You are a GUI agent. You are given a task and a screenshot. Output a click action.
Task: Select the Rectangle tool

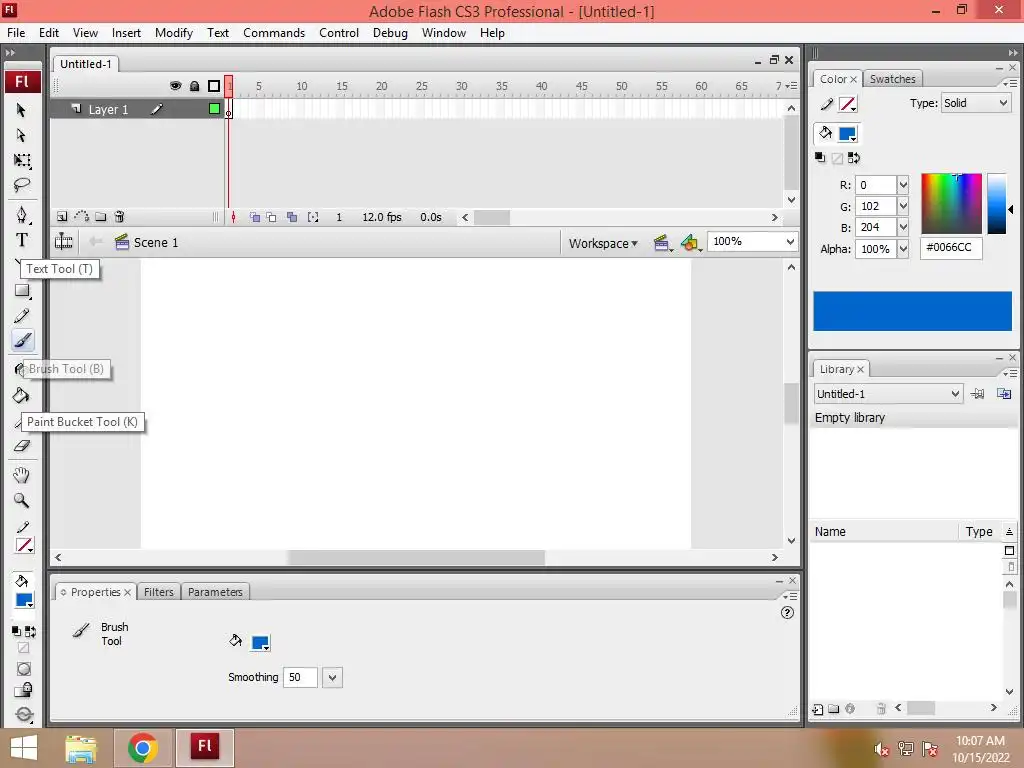tap(22, 291)
